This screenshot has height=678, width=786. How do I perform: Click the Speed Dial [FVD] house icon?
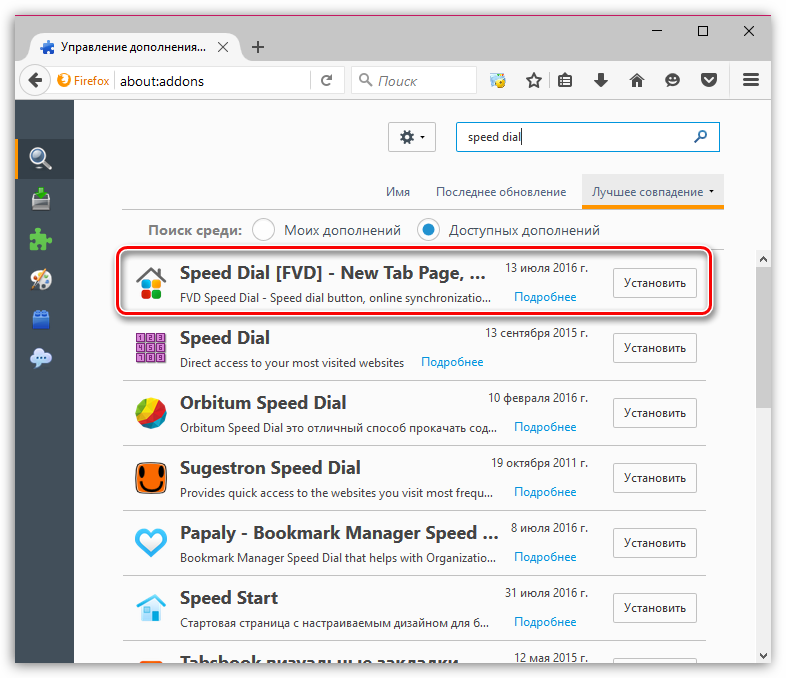point(151,283)
